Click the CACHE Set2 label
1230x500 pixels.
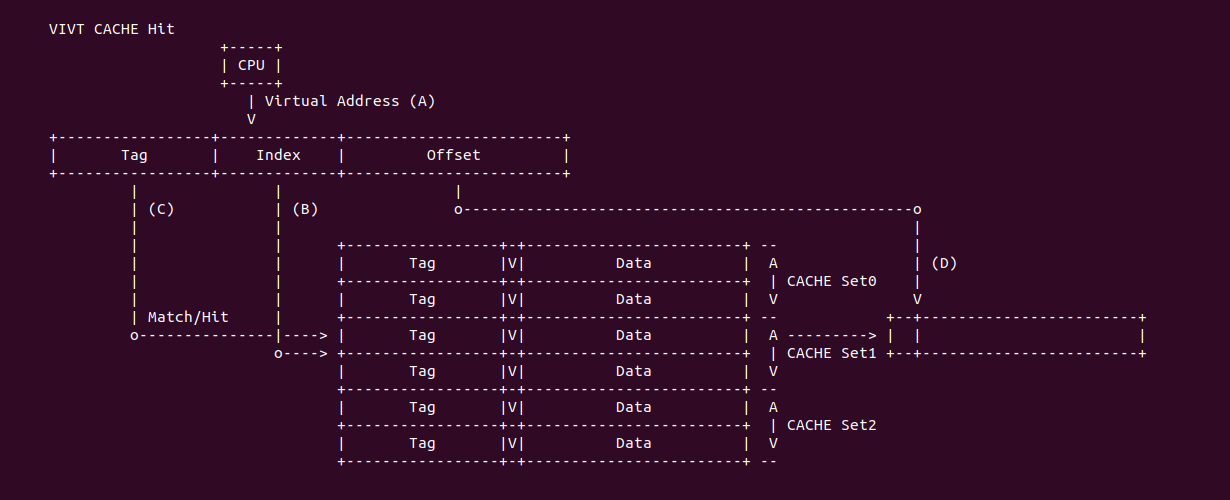point(831,425)
